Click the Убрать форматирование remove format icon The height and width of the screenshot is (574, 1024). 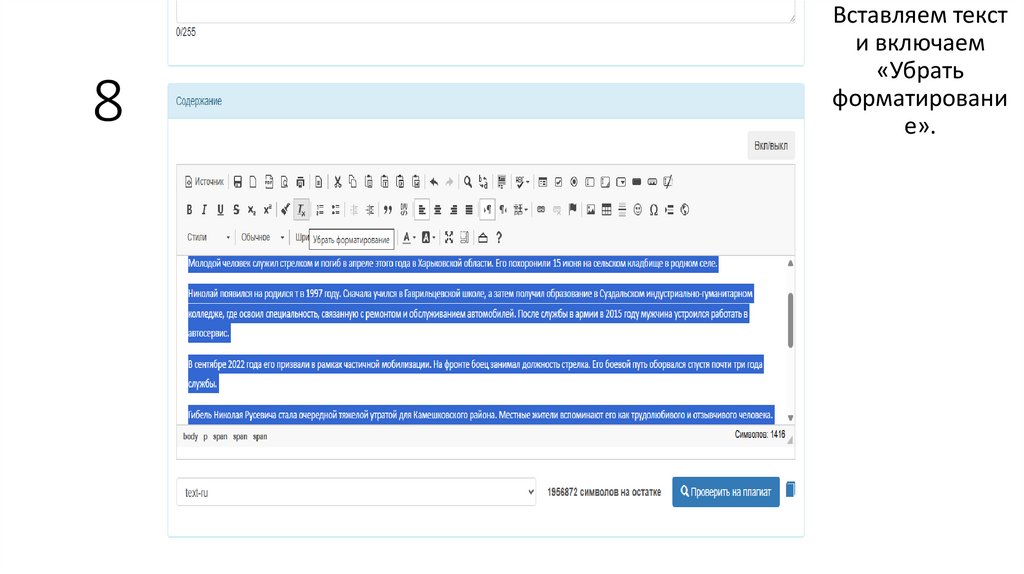pos(301,210)
